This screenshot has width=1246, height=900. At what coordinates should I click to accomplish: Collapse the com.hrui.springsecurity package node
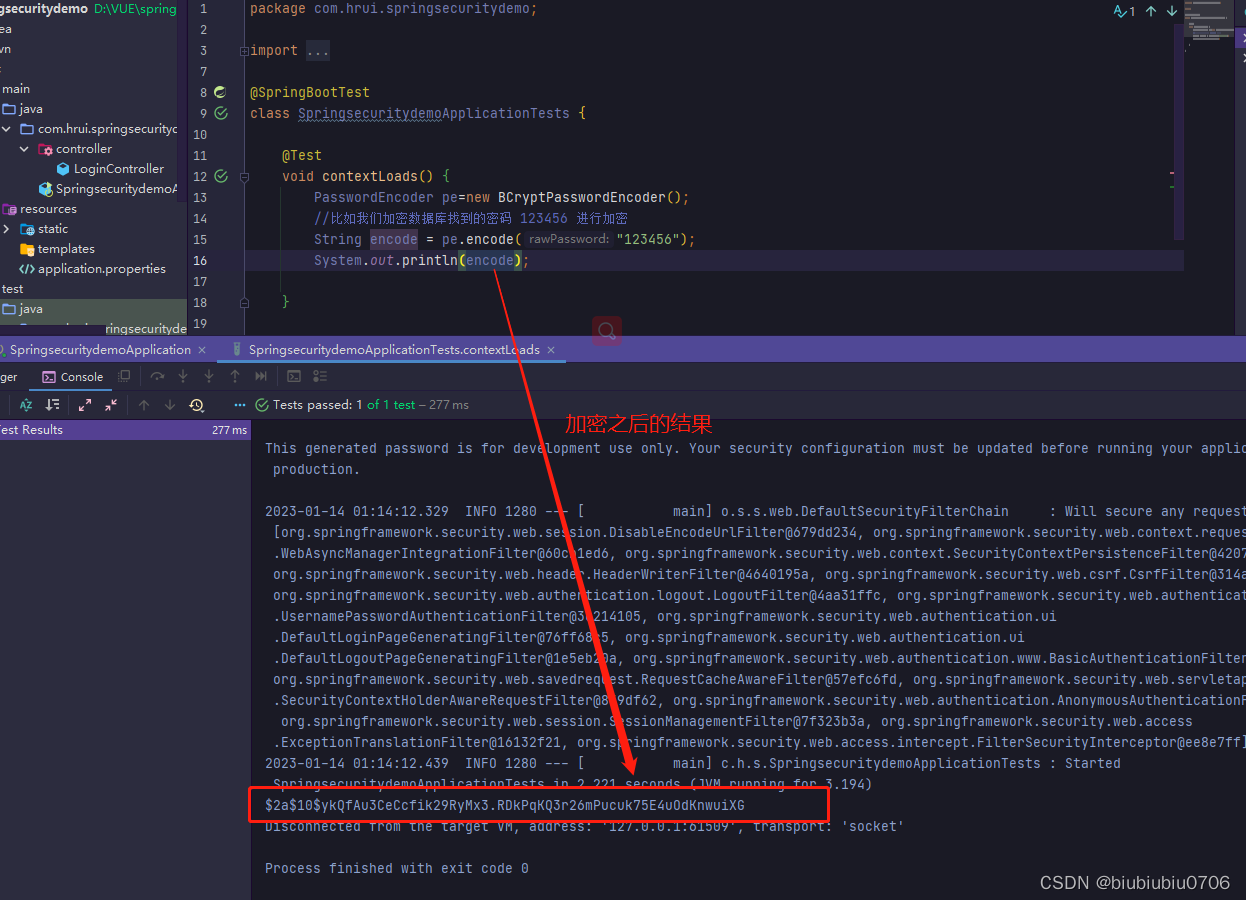(7, 129)
